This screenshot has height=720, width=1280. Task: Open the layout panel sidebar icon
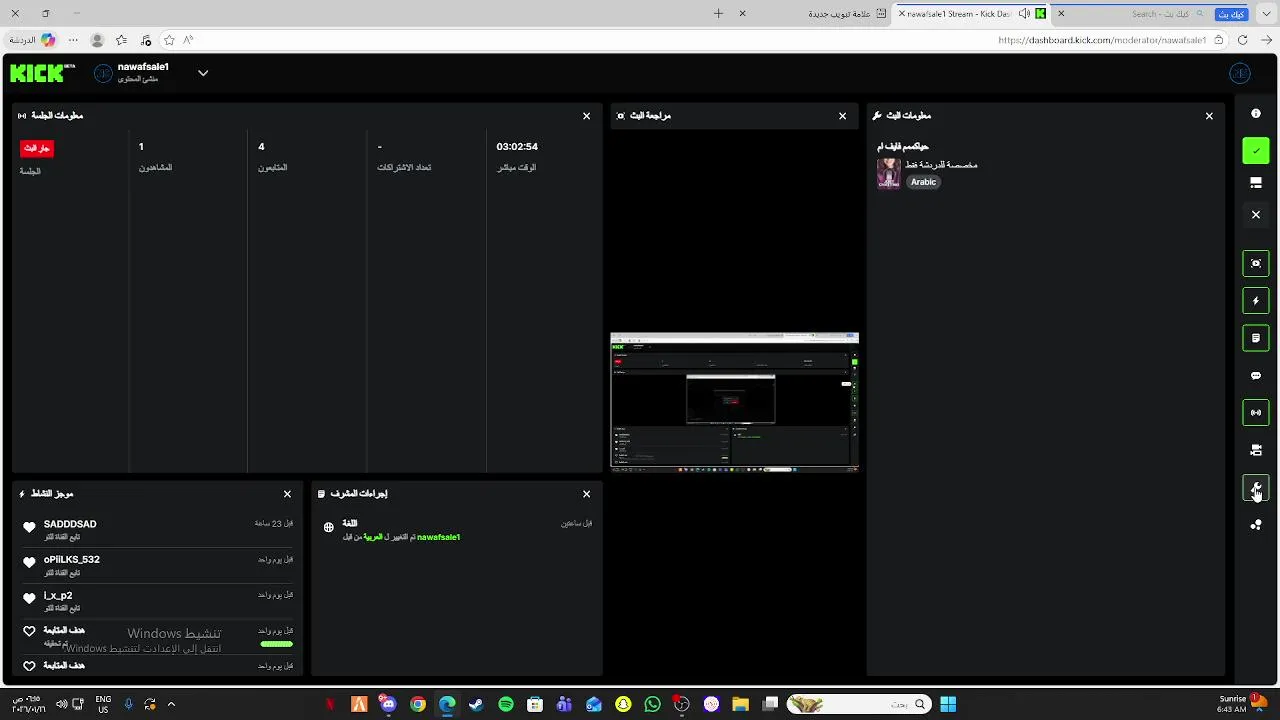point(1256,183)
